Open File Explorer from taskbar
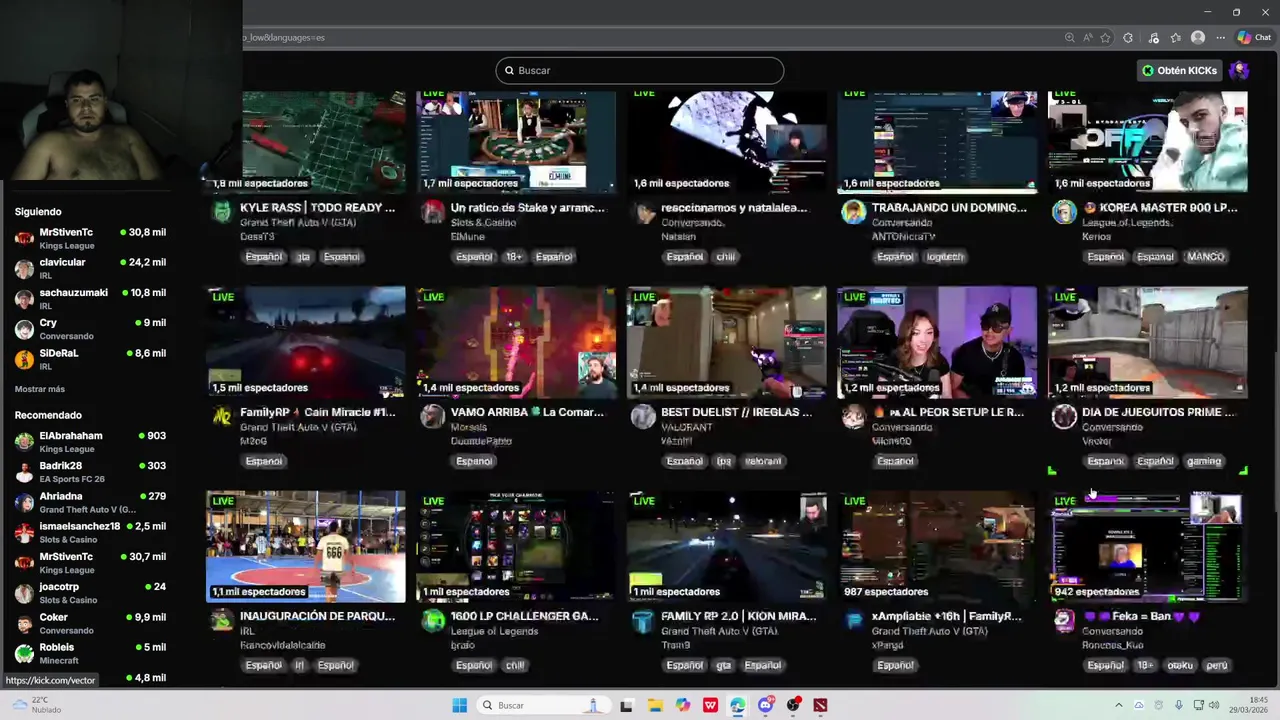Viewport: 1280px width, 720px height. click(x=655, y=705)
